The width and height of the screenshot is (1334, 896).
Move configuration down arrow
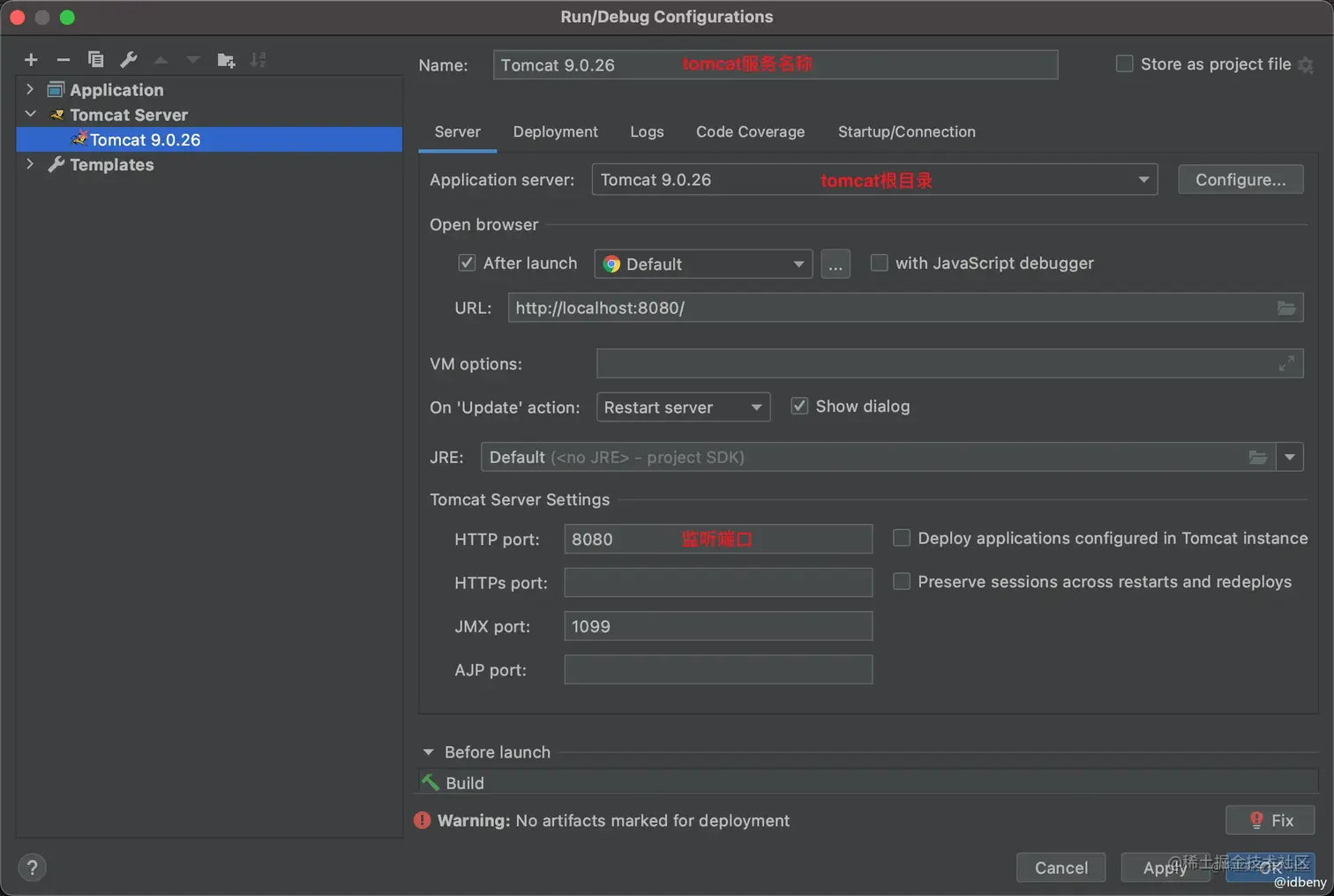(x=193, y=60)
